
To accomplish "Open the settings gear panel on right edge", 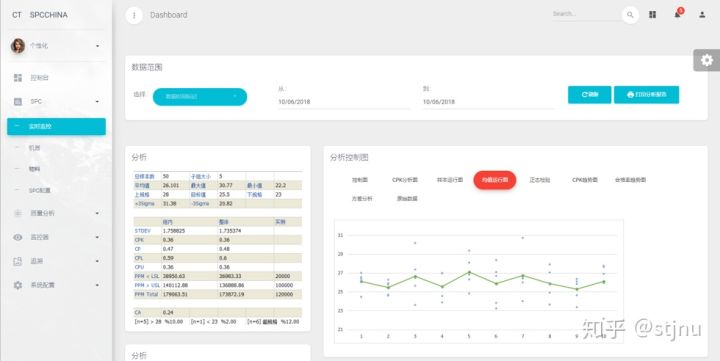I will pos(706,60).
